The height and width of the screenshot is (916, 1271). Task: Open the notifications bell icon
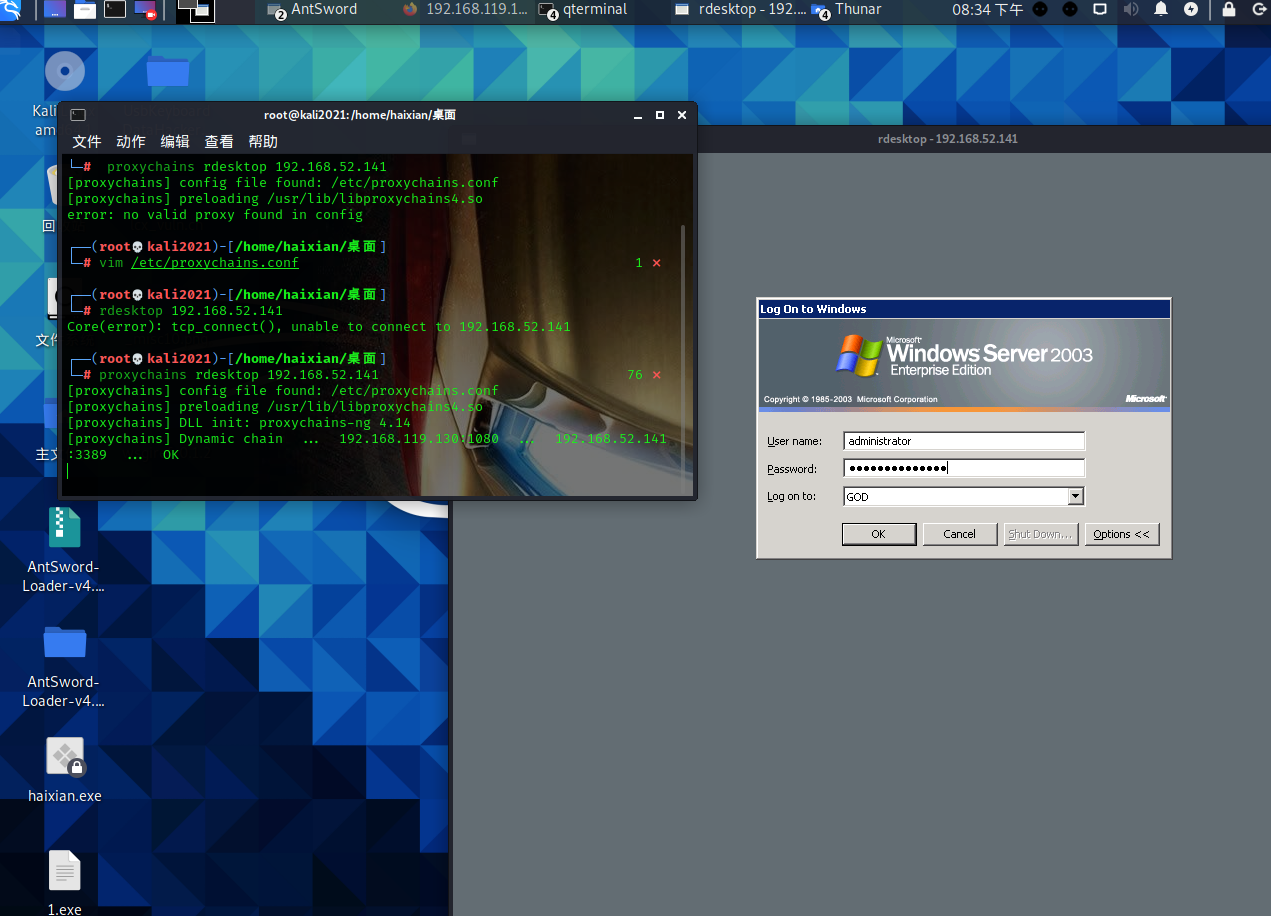pos(1161,10)
